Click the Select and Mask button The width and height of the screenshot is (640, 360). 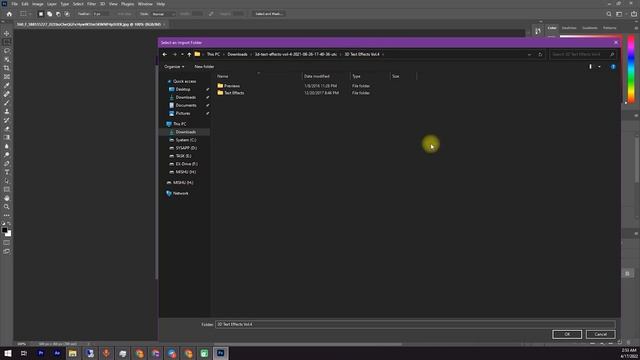coord(269,14)
